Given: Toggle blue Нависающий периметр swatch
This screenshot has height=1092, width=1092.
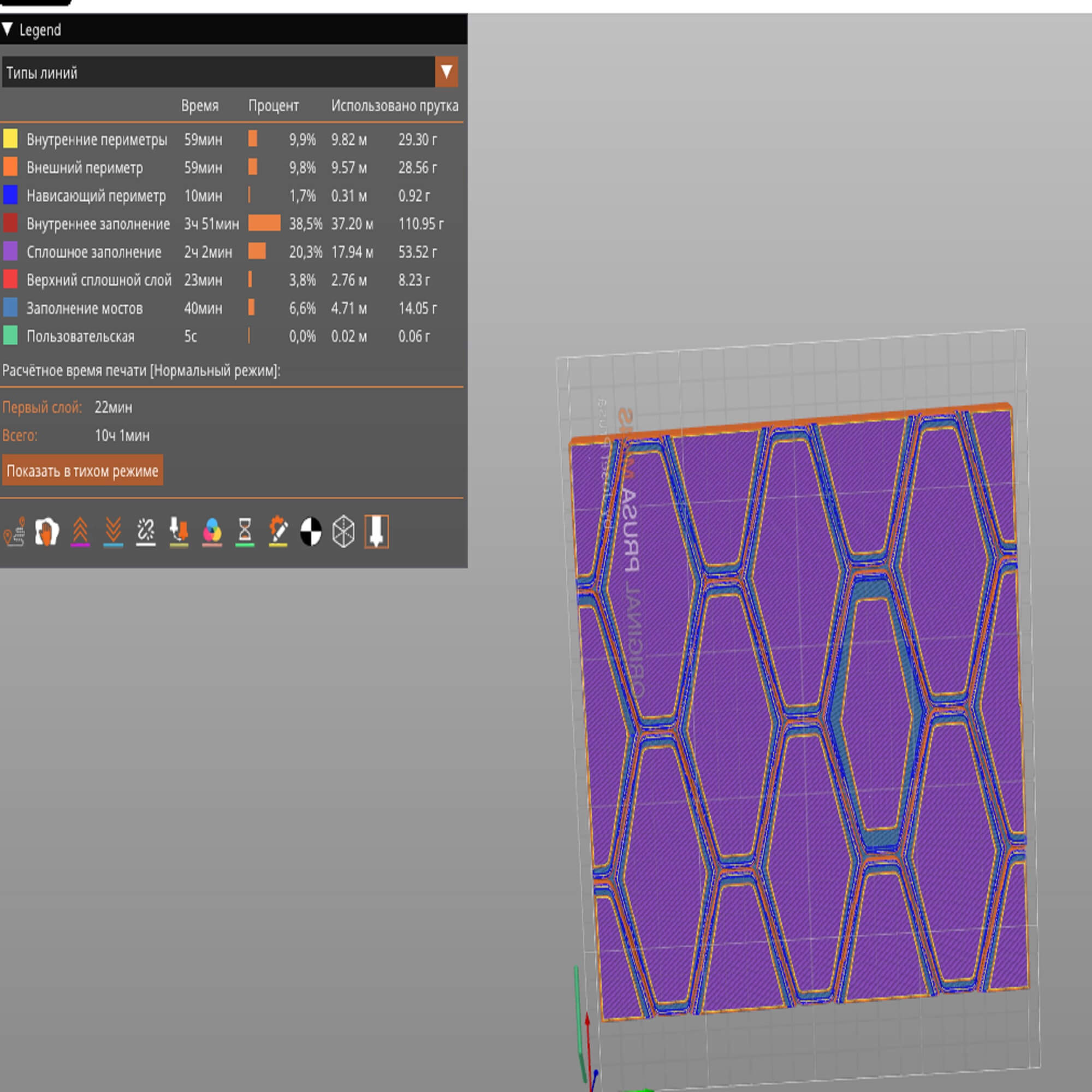Looking at the screenshot, I should coord(10,195).
